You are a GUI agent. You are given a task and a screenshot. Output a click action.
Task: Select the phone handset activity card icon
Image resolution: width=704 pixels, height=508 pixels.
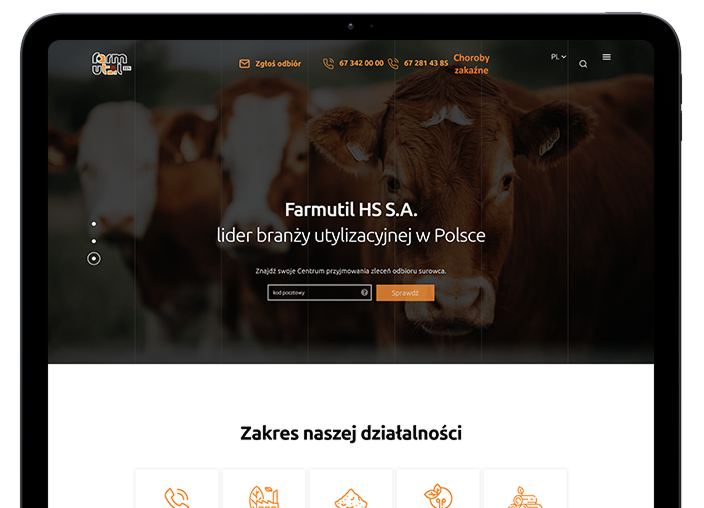click(x=176, y=498)
